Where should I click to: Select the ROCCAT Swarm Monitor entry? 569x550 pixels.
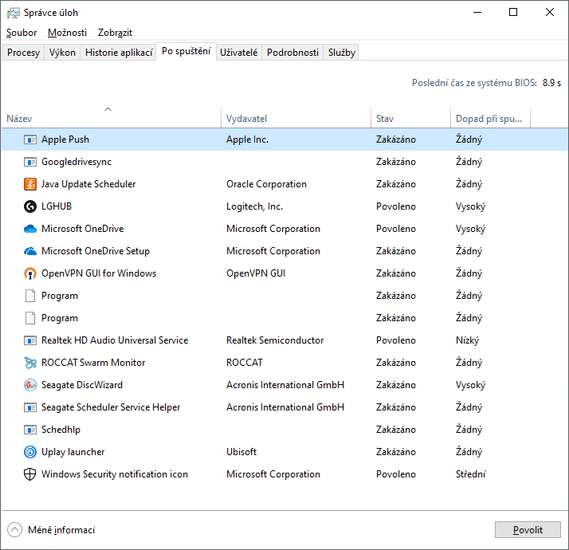(93, 363)
